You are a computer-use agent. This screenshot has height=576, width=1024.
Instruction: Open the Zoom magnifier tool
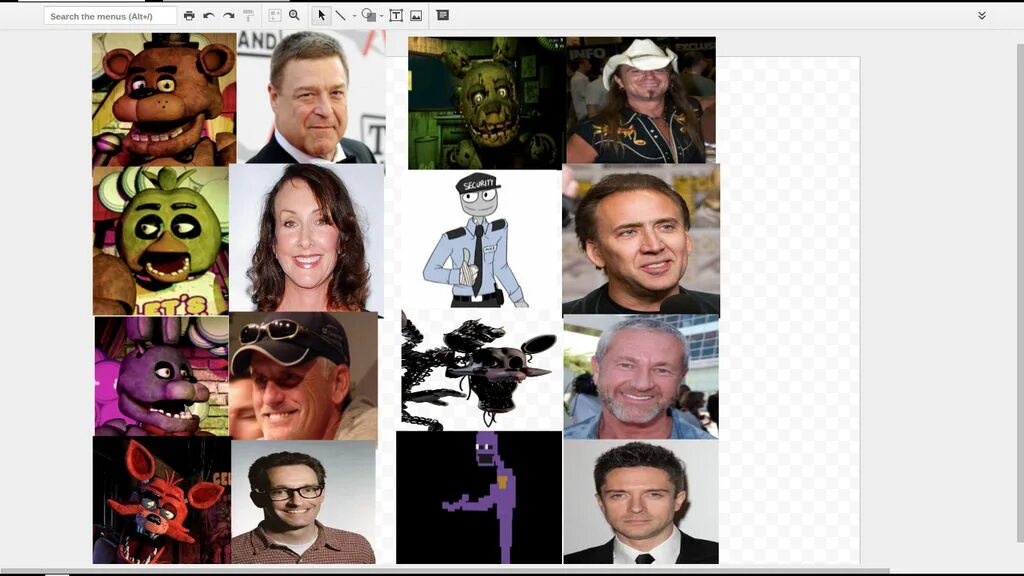(x=295, y=15)
